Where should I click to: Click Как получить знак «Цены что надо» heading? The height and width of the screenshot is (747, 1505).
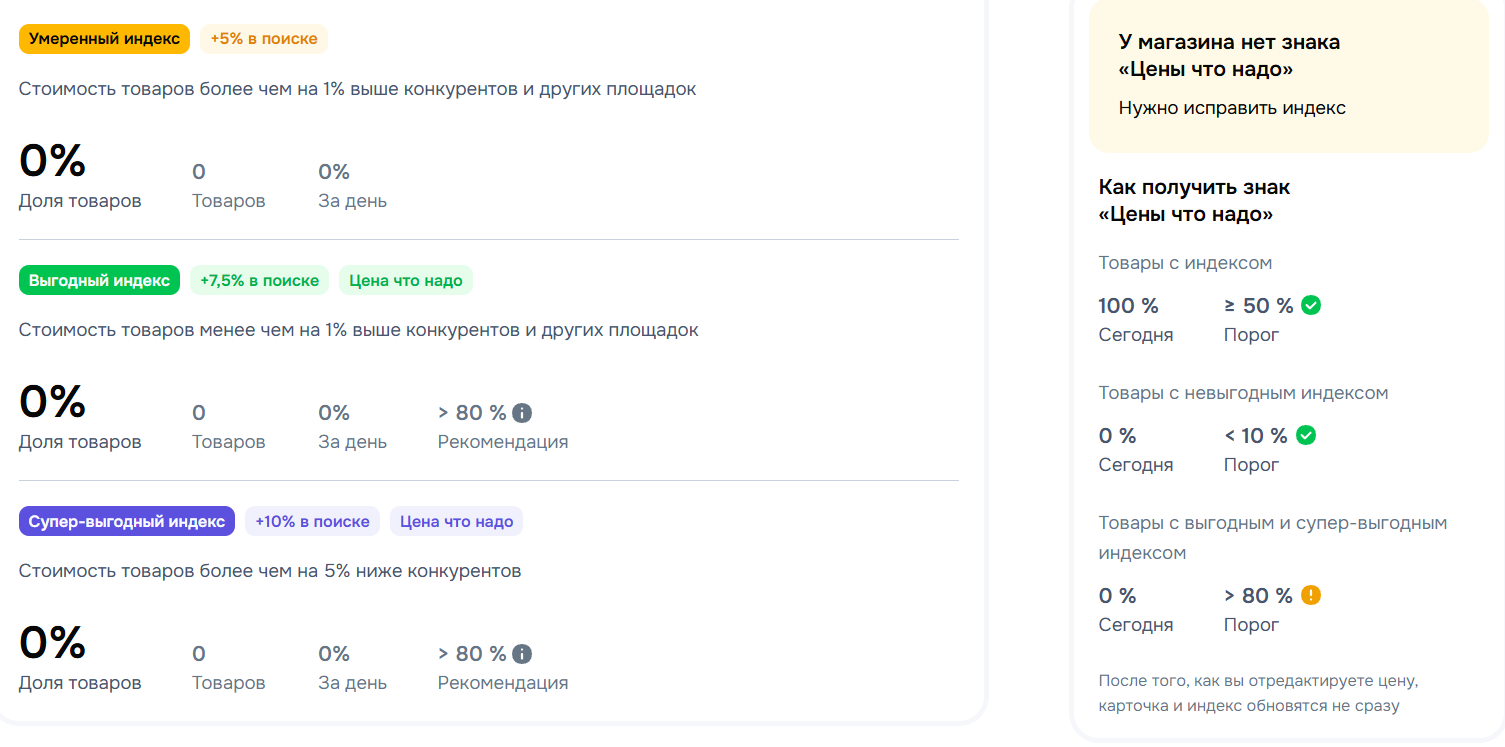tap(1194, 200)
